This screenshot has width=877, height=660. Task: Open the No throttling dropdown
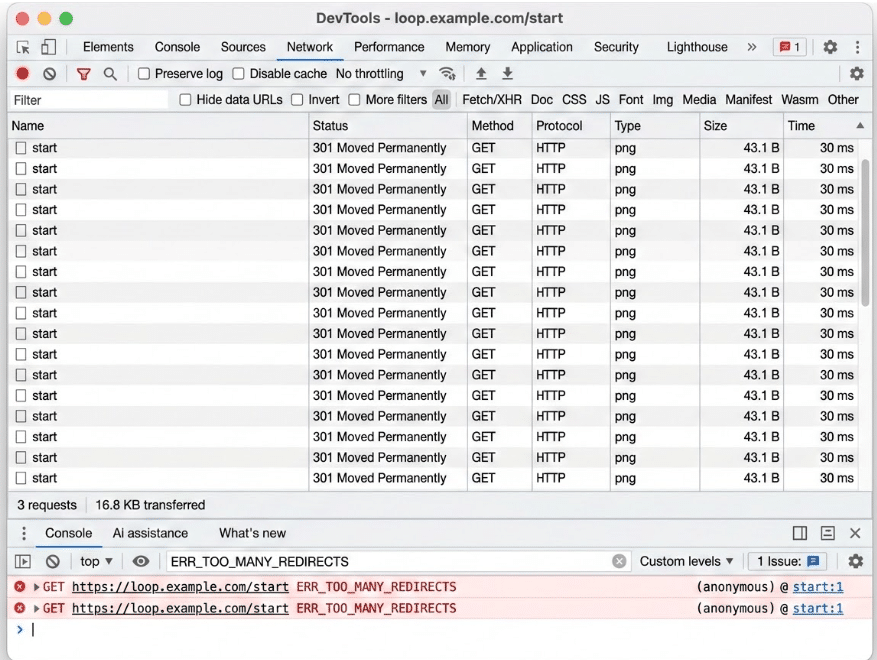(x=381, y=74)
